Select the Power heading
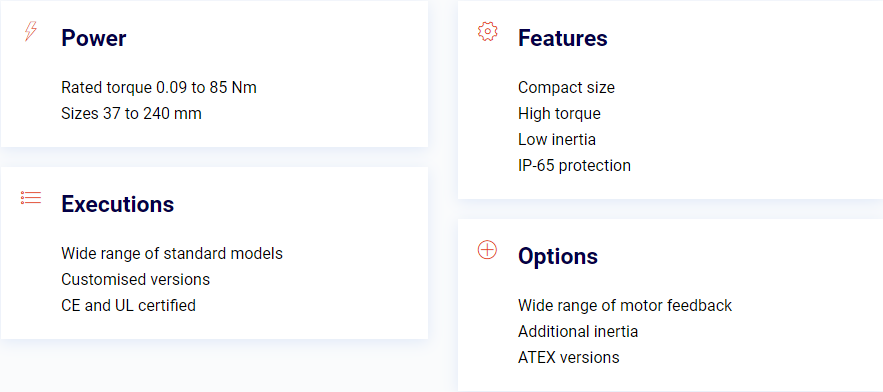The image size is (883, 392). tap(93, 38)
